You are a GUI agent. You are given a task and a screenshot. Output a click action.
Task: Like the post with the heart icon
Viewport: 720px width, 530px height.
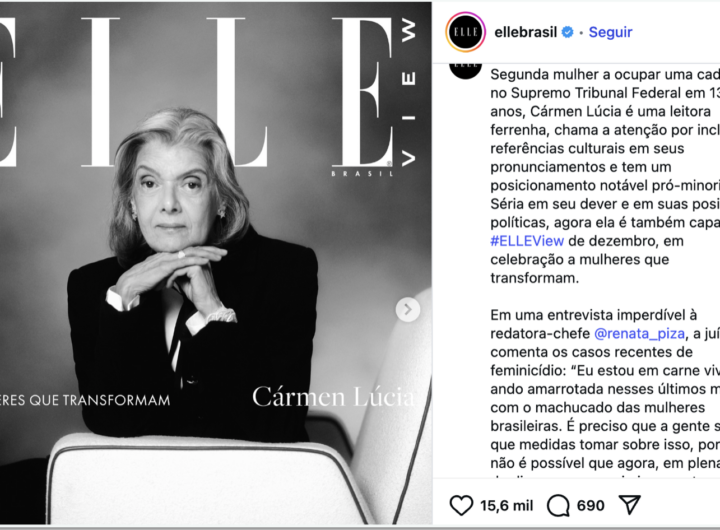point(461,505)
